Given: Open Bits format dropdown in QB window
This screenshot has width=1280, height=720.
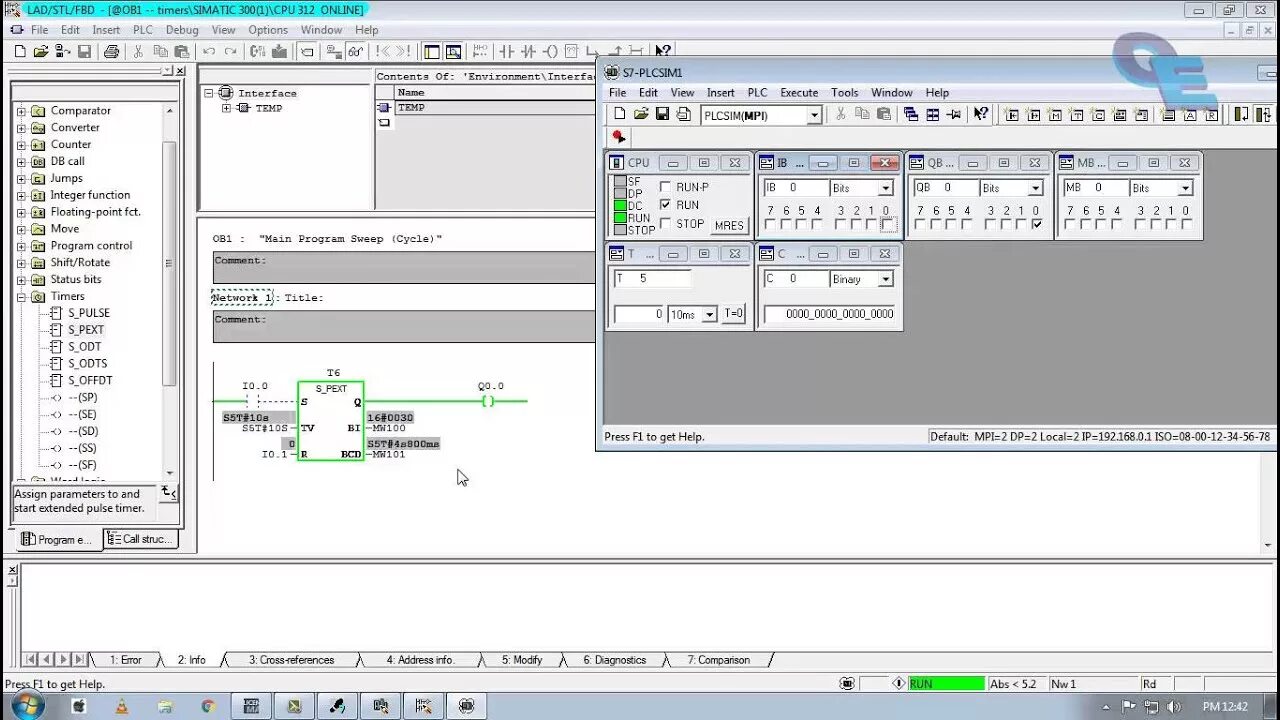Looking at the screenshot, I should [1035, 188].
